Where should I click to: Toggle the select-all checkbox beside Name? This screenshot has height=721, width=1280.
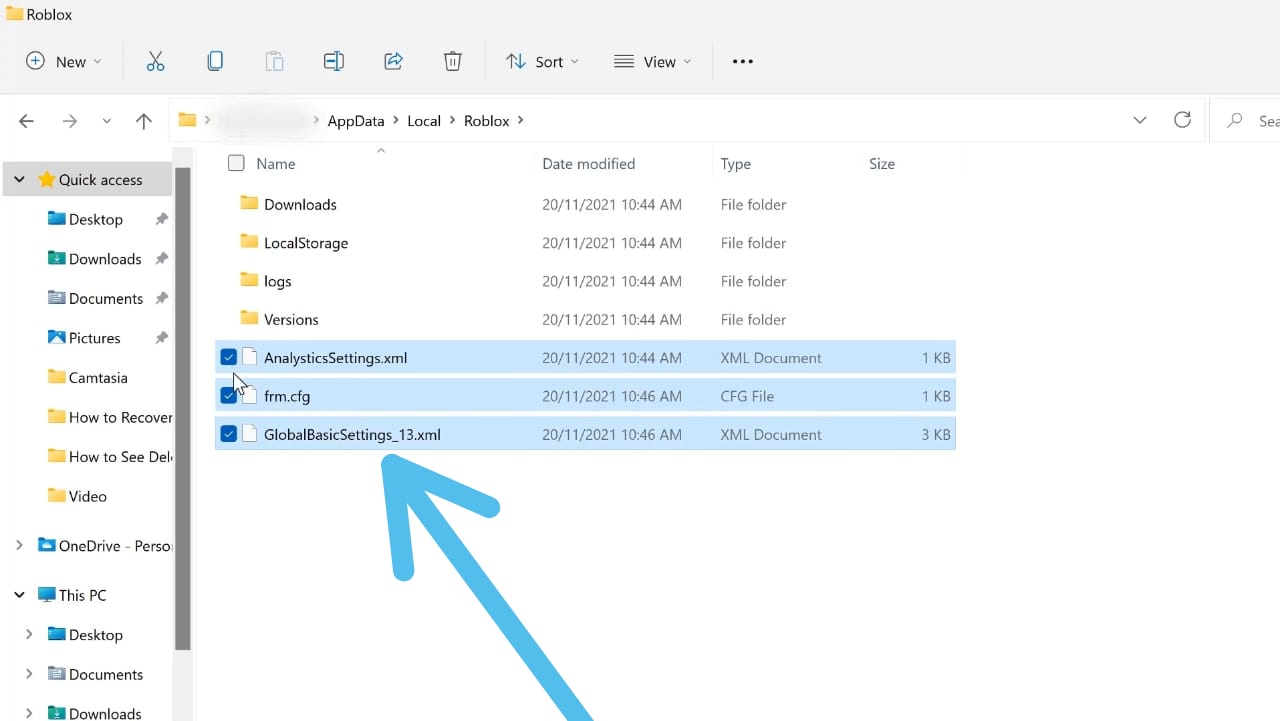[x=236, y=163]
